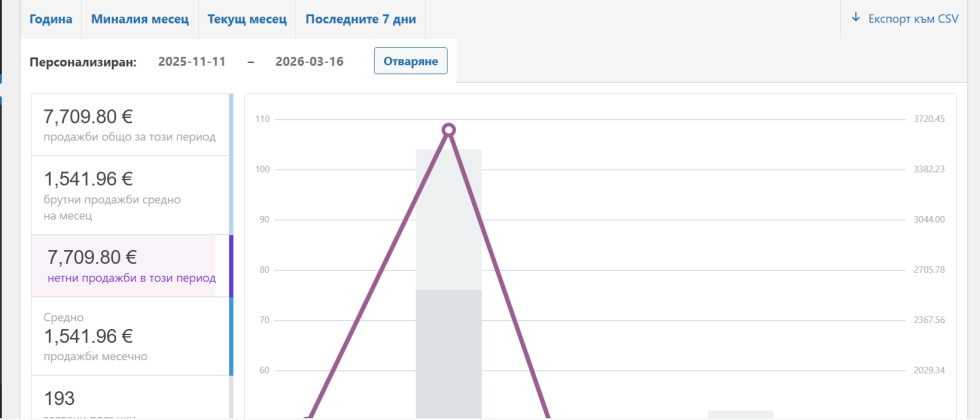
Task: Open the Година report tab
Action: click(50, 19)
